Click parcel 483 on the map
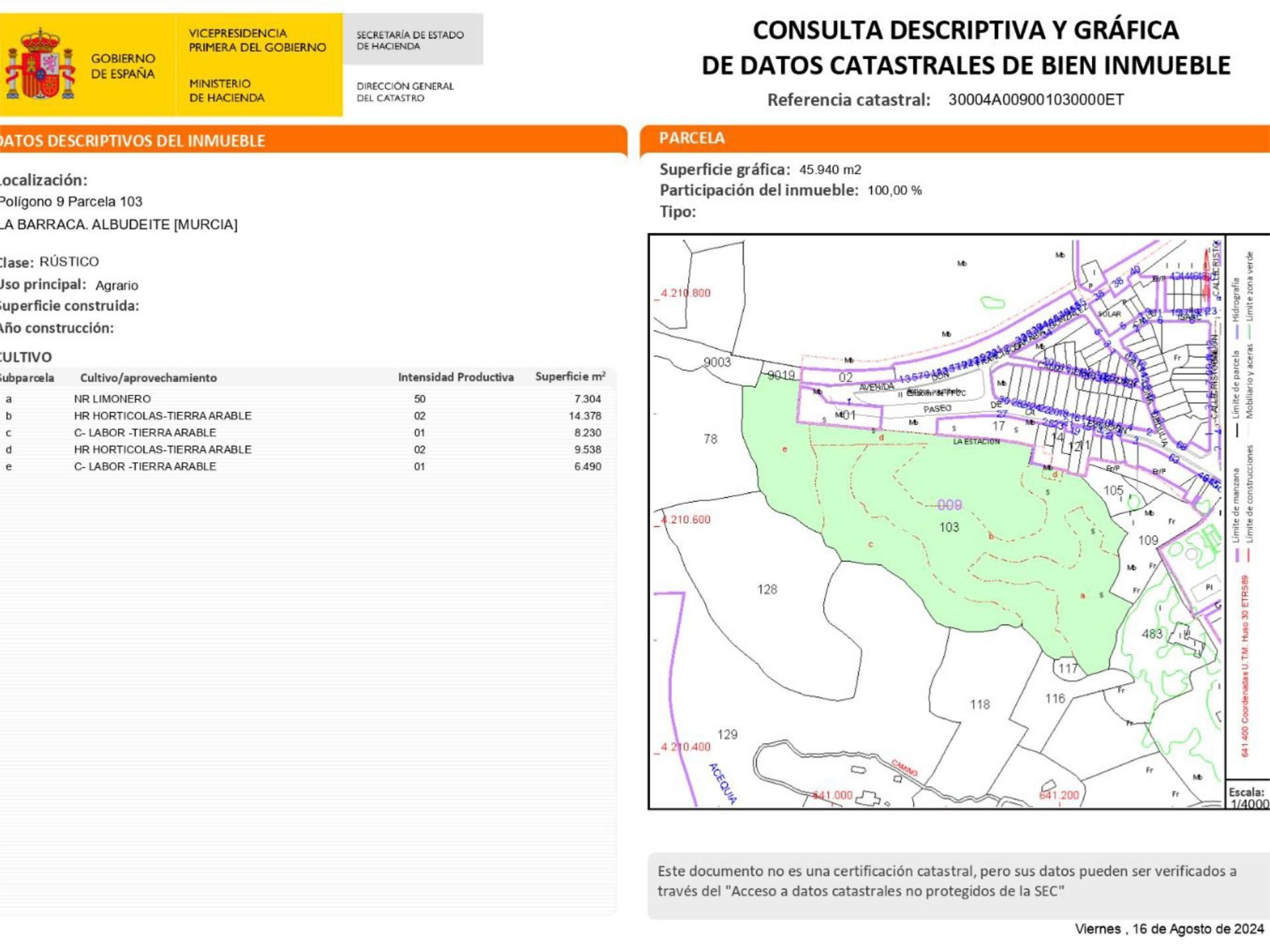 point(1152,633)
